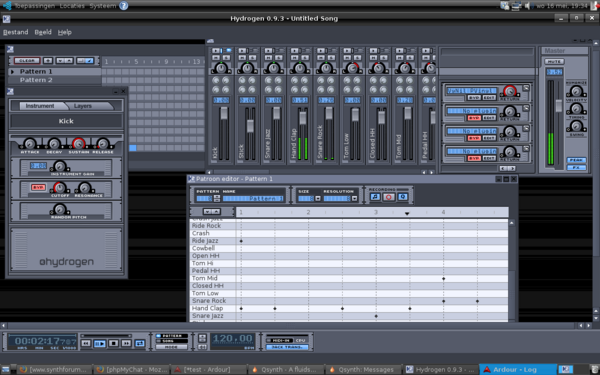Viewport: 600px width, 375px height.
Task: Toggle the loop song button
Action: (x=140, y=343)
